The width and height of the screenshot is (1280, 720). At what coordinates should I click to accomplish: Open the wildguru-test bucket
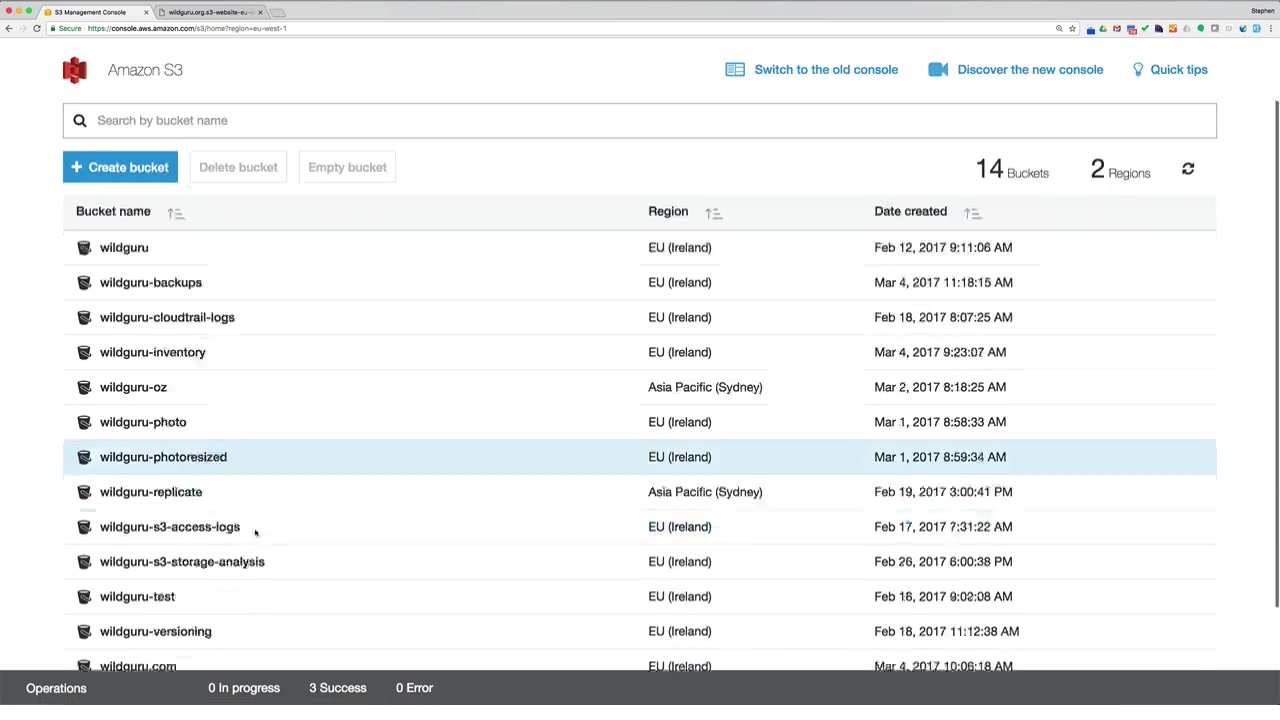(137, 597)
